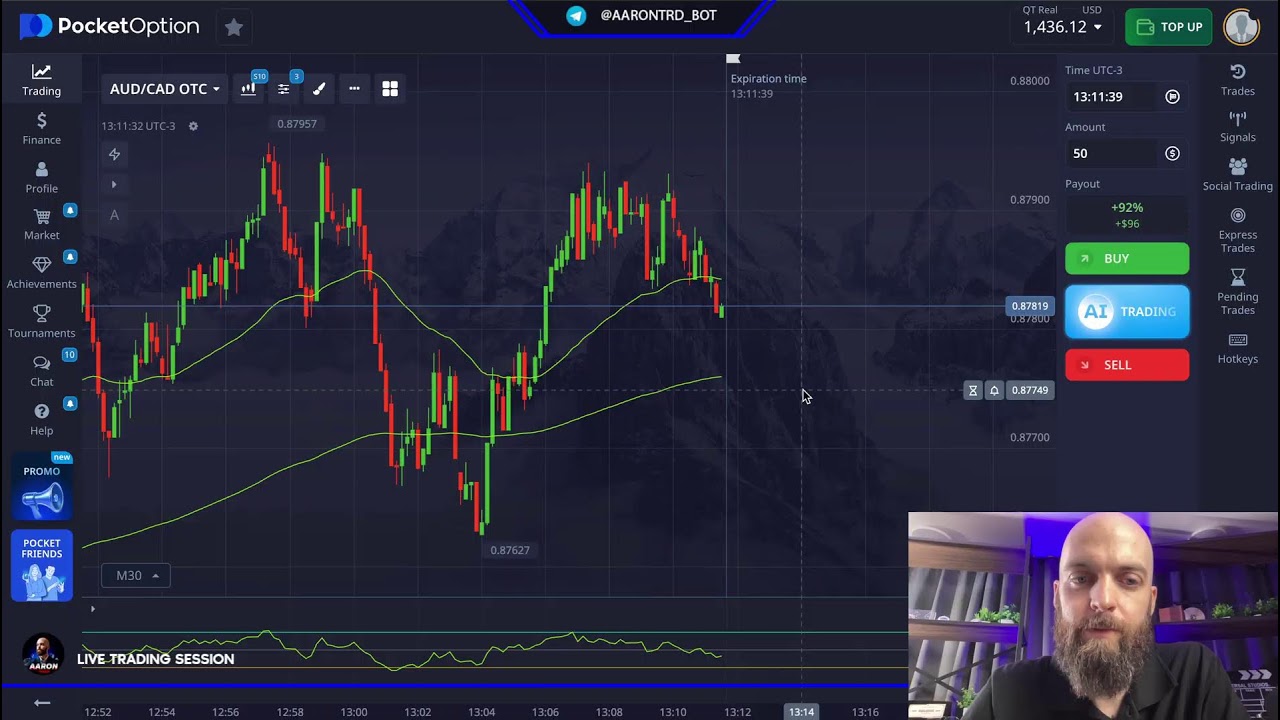Click the expiration flag marker on chart
1280x720 pixels.
pos(733,59)
